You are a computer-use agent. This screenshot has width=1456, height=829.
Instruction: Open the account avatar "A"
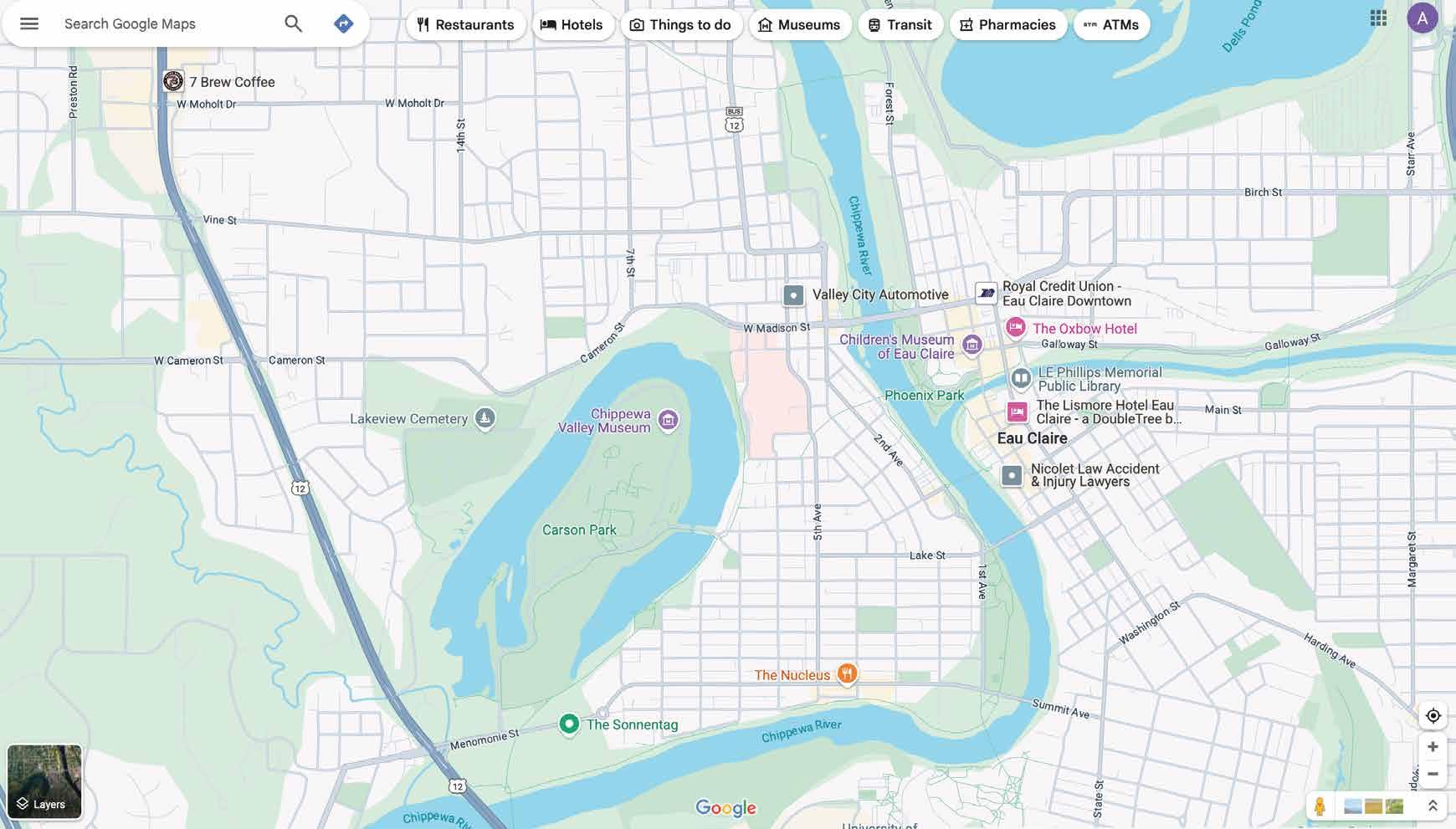coord(1423,18)
